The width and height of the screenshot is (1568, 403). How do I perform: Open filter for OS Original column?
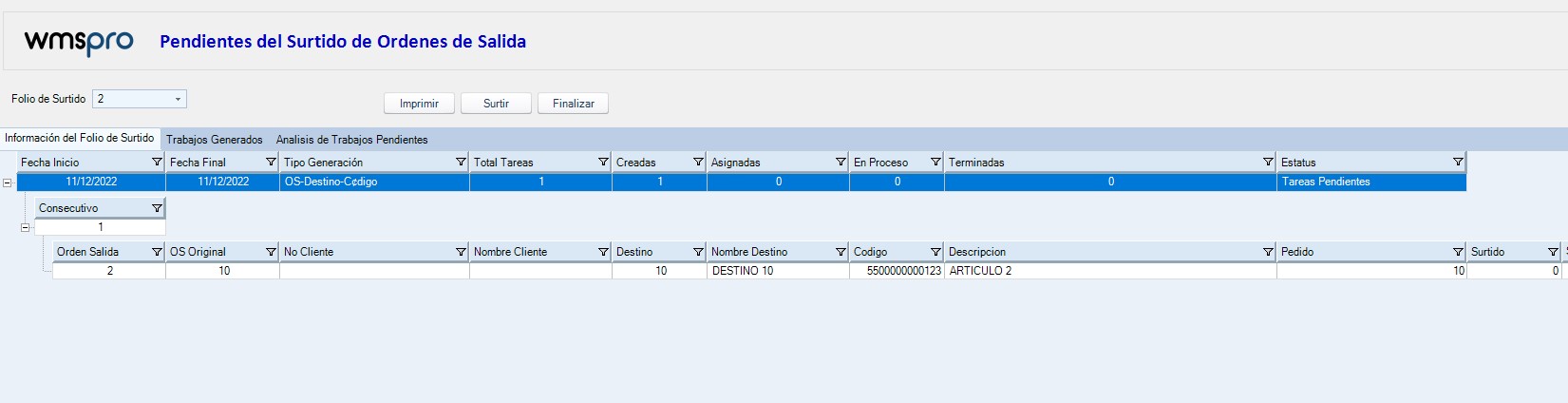[x=271, y=252]
